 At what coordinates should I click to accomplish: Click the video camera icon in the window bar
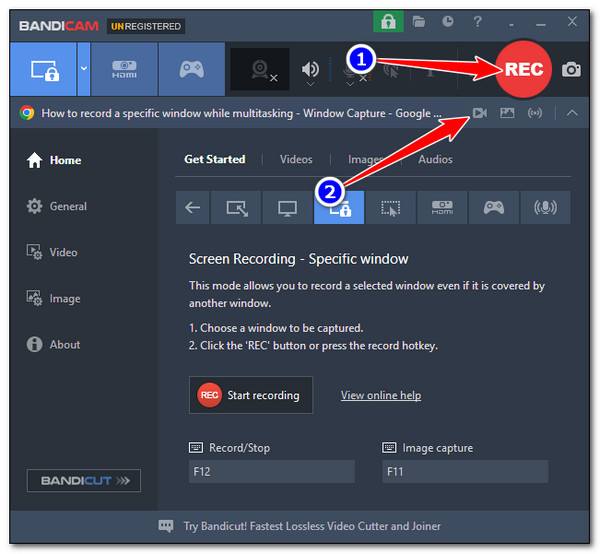(479, 113)
